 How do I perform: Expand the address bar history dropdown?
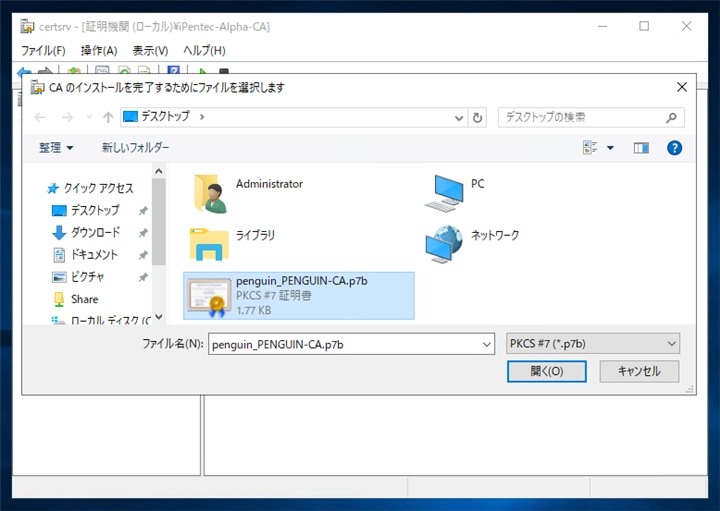pos(458,118)
